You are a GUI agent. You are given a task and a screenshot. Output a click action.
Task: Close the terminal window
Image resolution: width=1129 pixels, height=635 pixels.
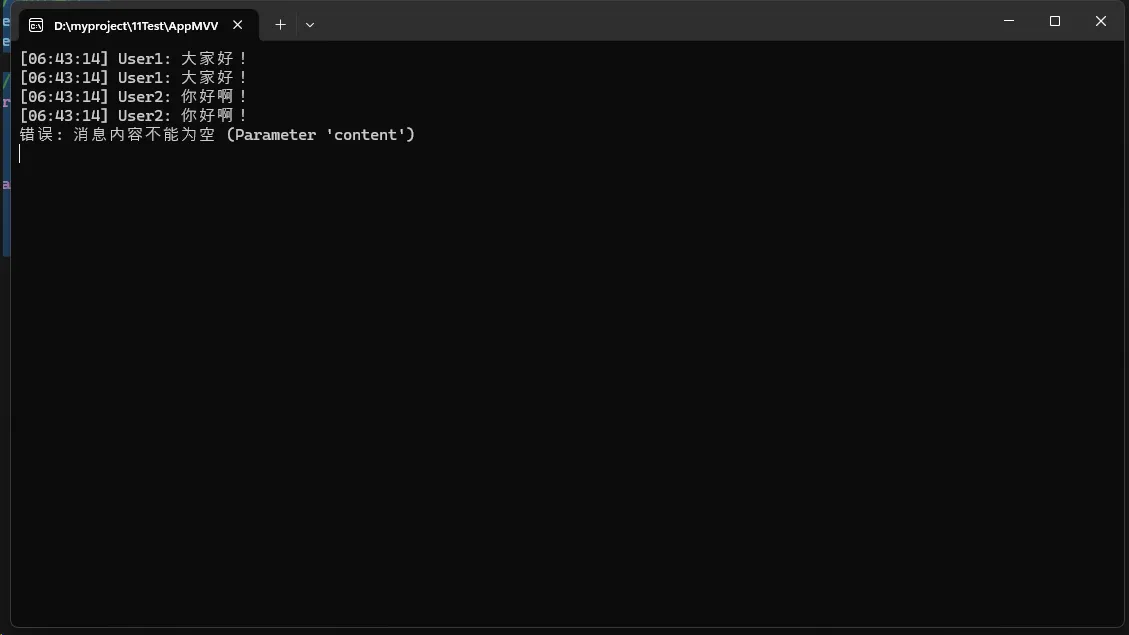point(1100,21)
